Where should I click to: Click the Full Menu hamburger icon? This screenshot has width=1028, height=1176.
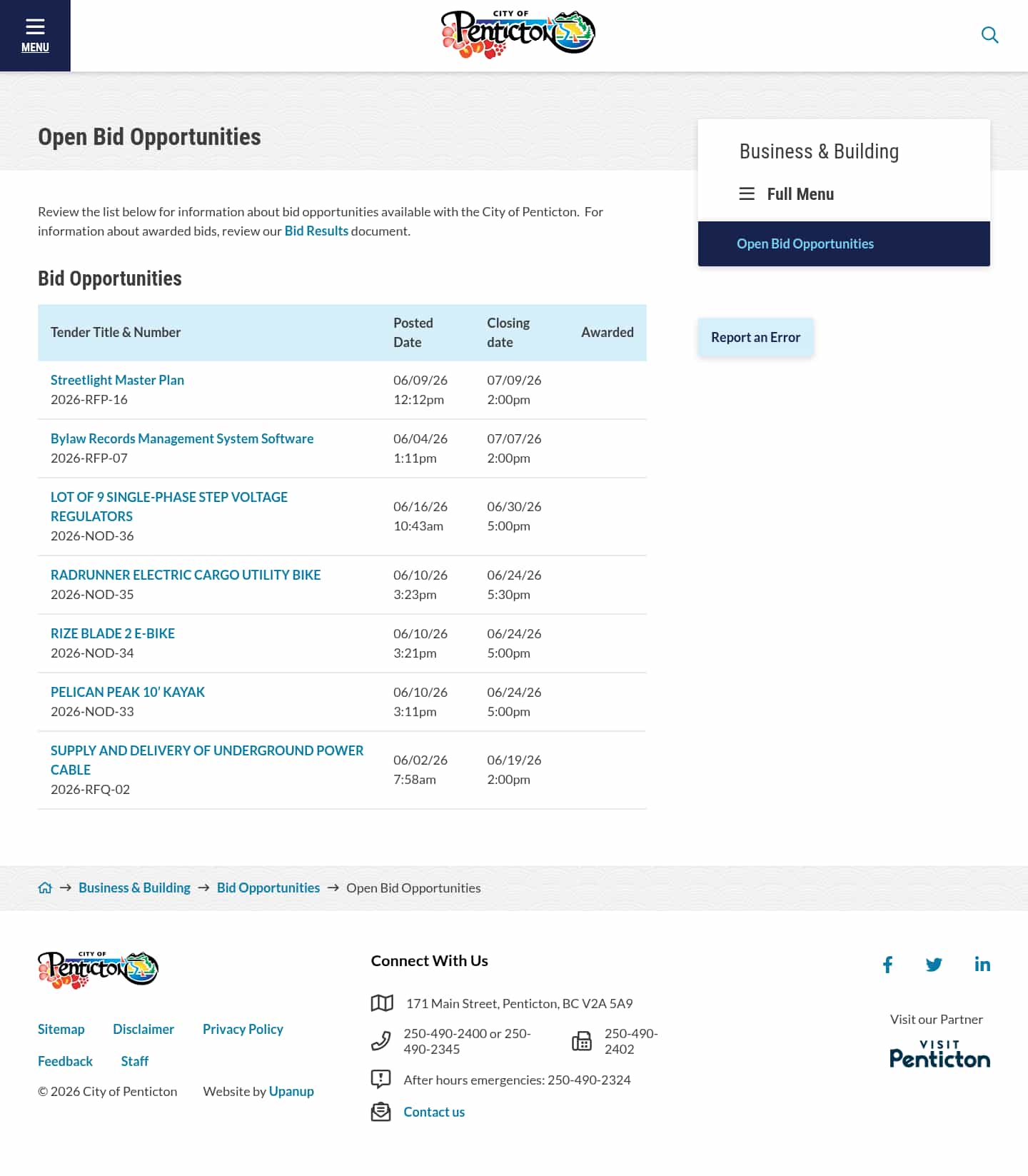(747, 194)
